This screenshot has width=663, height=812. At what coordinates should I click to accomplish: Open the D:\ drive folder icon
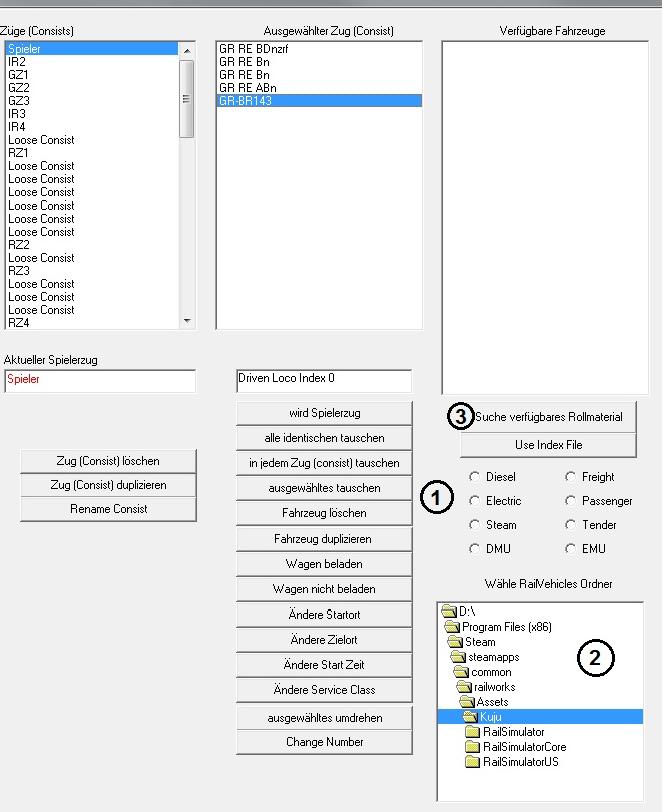point(449,612)
